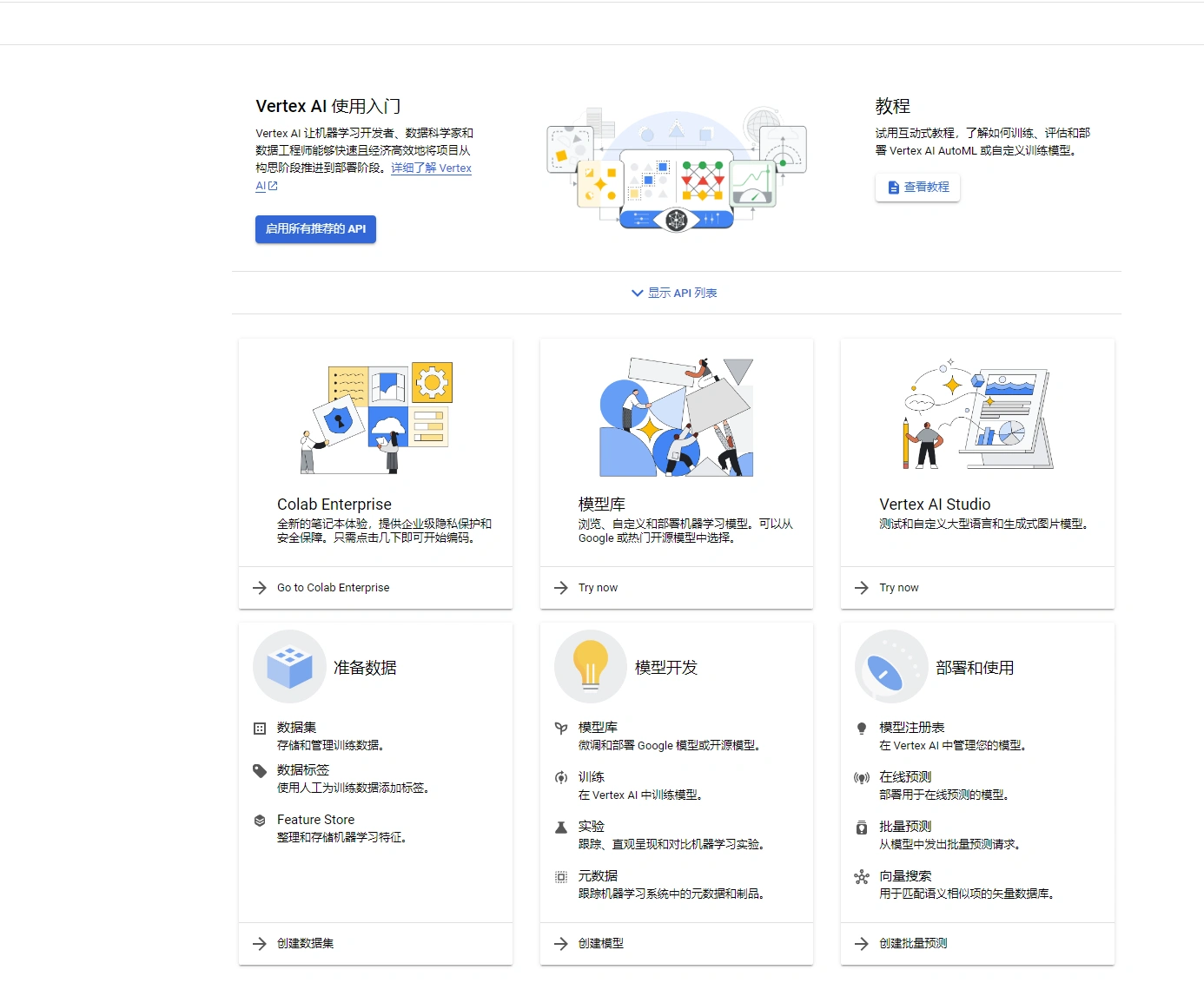Screen dimensions: 1204x983
Task: Click the 模型库 sprout icon in 模型开发
Action: 561,729
